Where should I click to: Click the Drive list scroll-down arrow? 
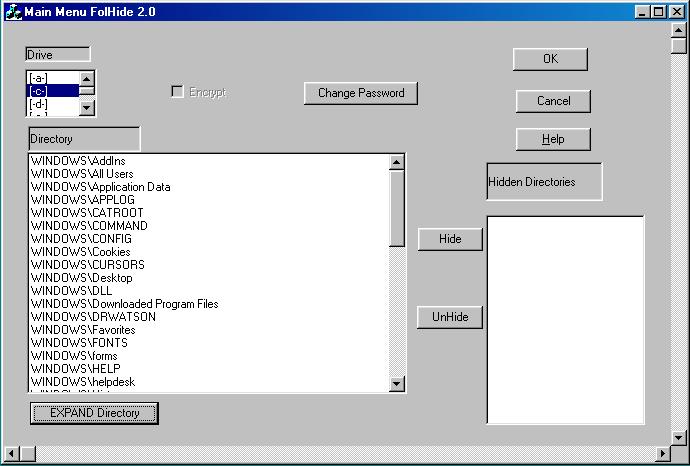87,107
